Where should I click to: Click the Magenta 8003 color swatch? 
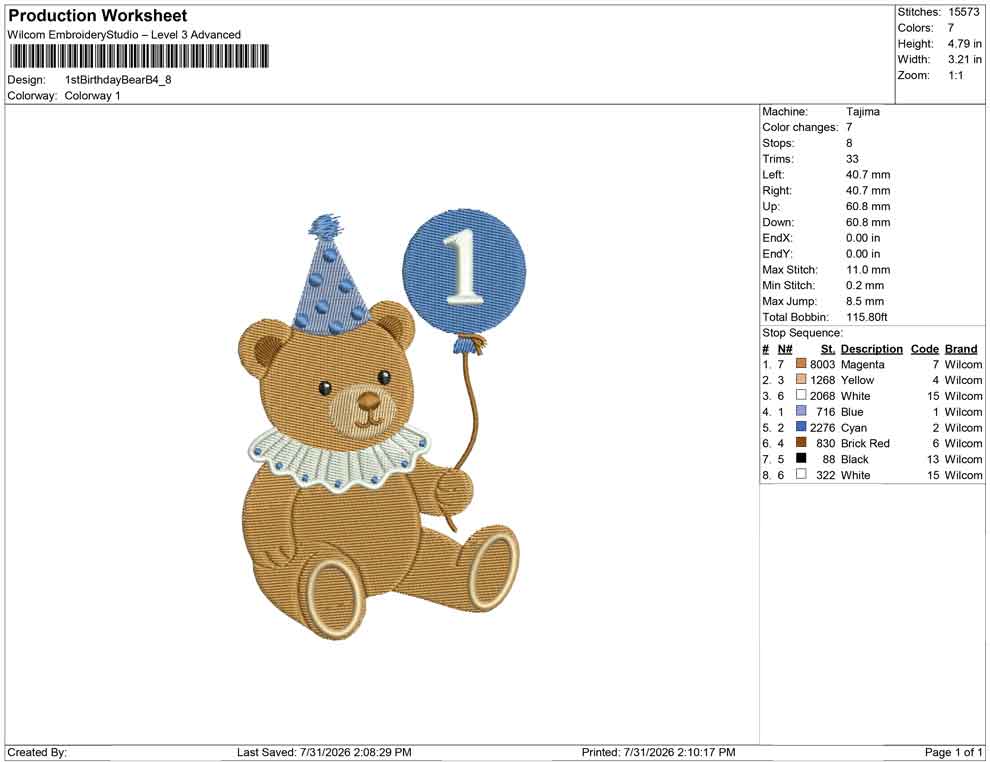801,364
